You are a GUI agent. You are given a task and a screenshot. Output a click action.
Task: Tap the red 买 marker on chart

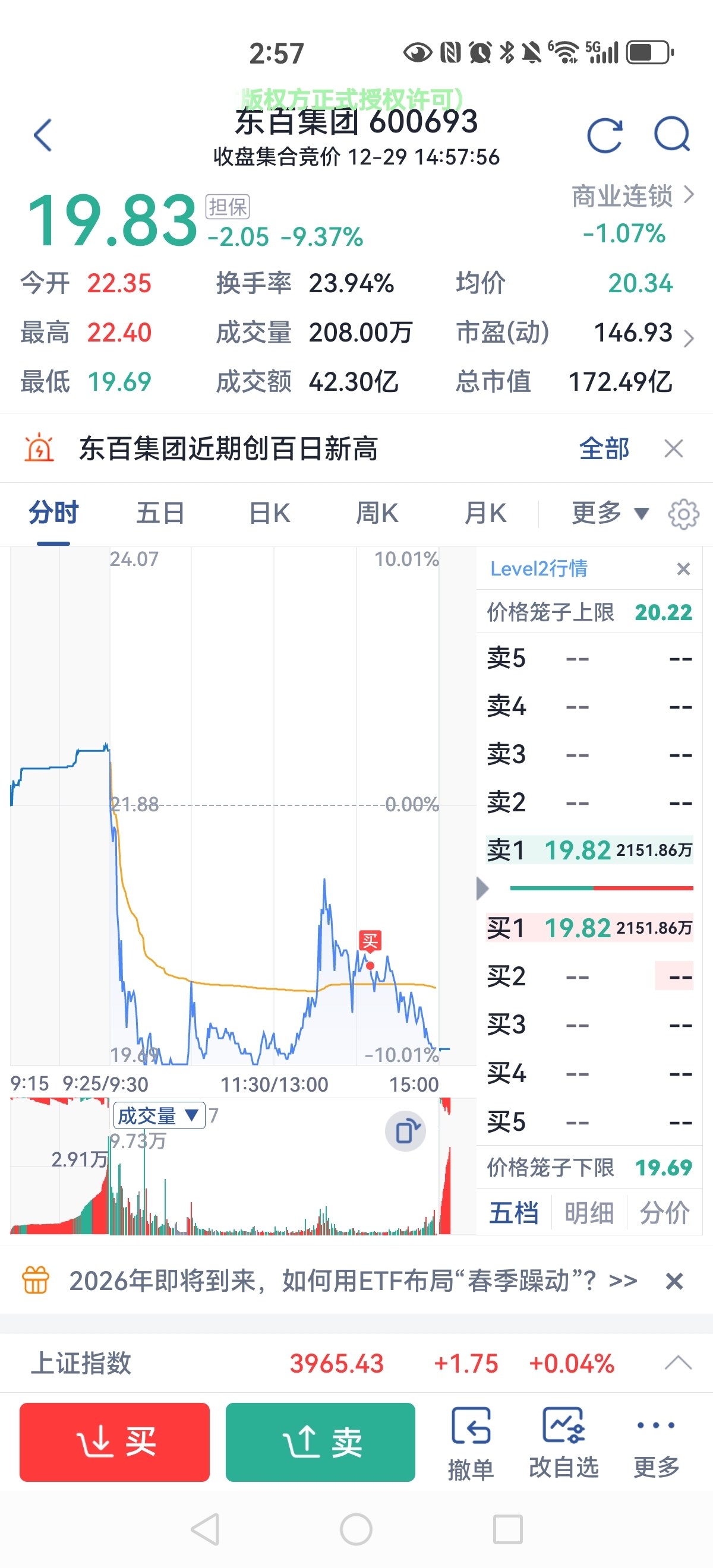click(370, 941)
